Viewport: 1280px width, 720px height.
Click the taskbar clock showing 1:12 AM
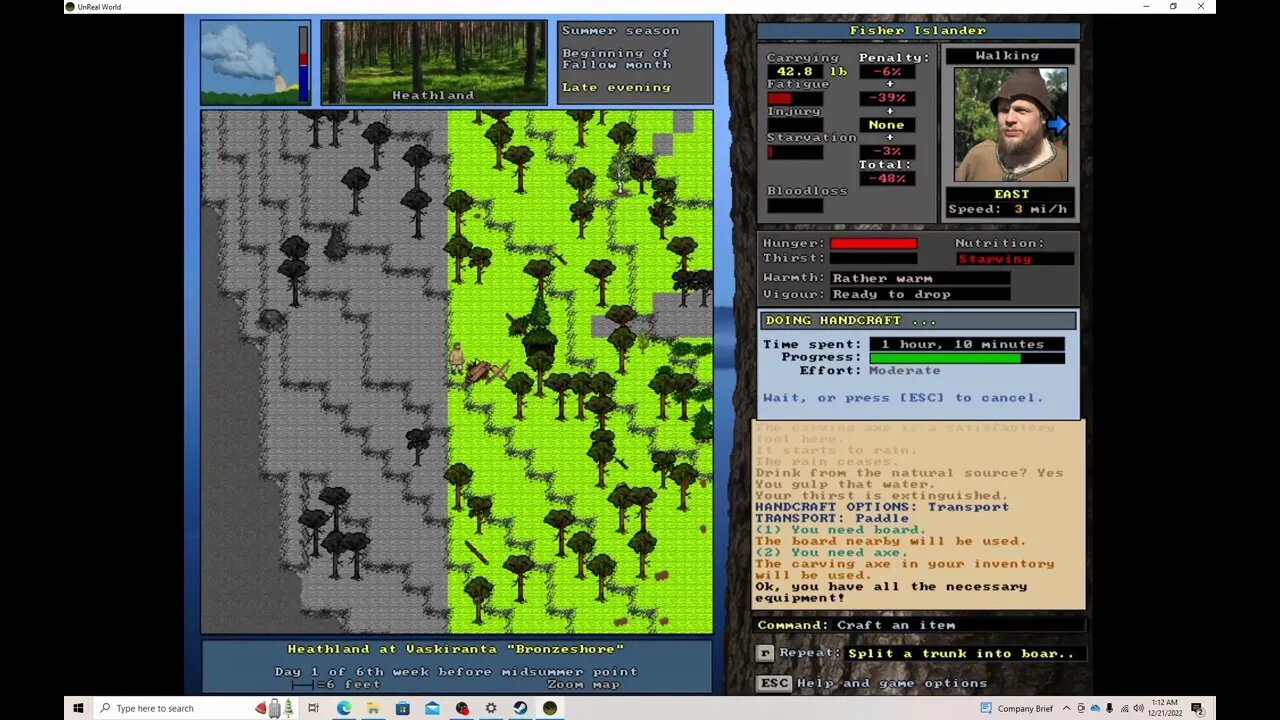(1165, 708)
